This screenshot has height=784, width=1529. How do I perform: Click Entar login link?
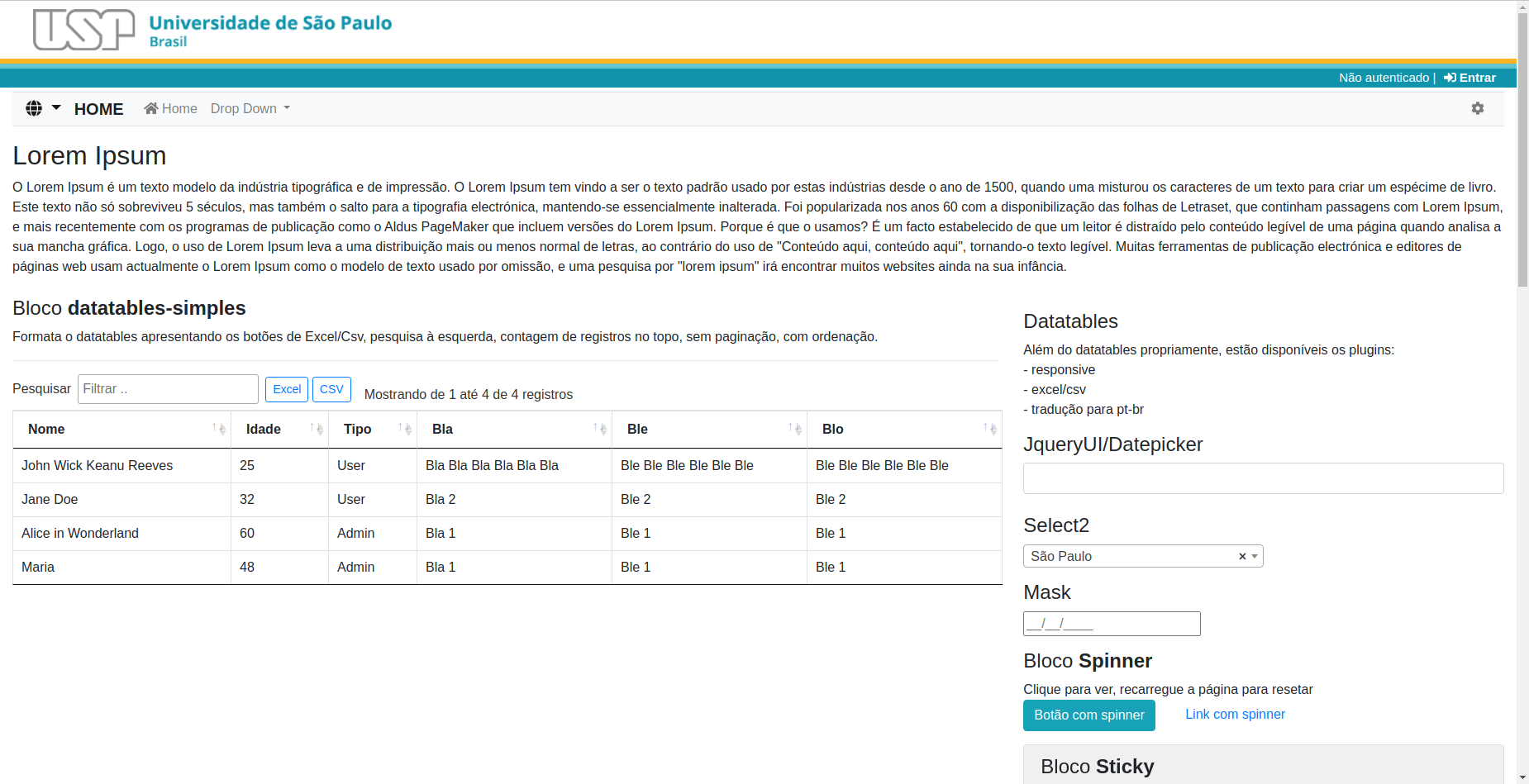click(x=1469, y=78)
